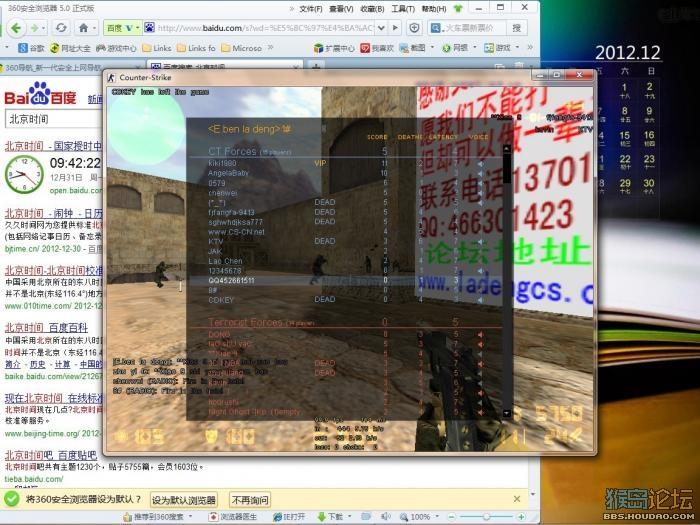Open 北京时间吧_百度贴吧 search result
700x525 pixels.
coord(50,455)
